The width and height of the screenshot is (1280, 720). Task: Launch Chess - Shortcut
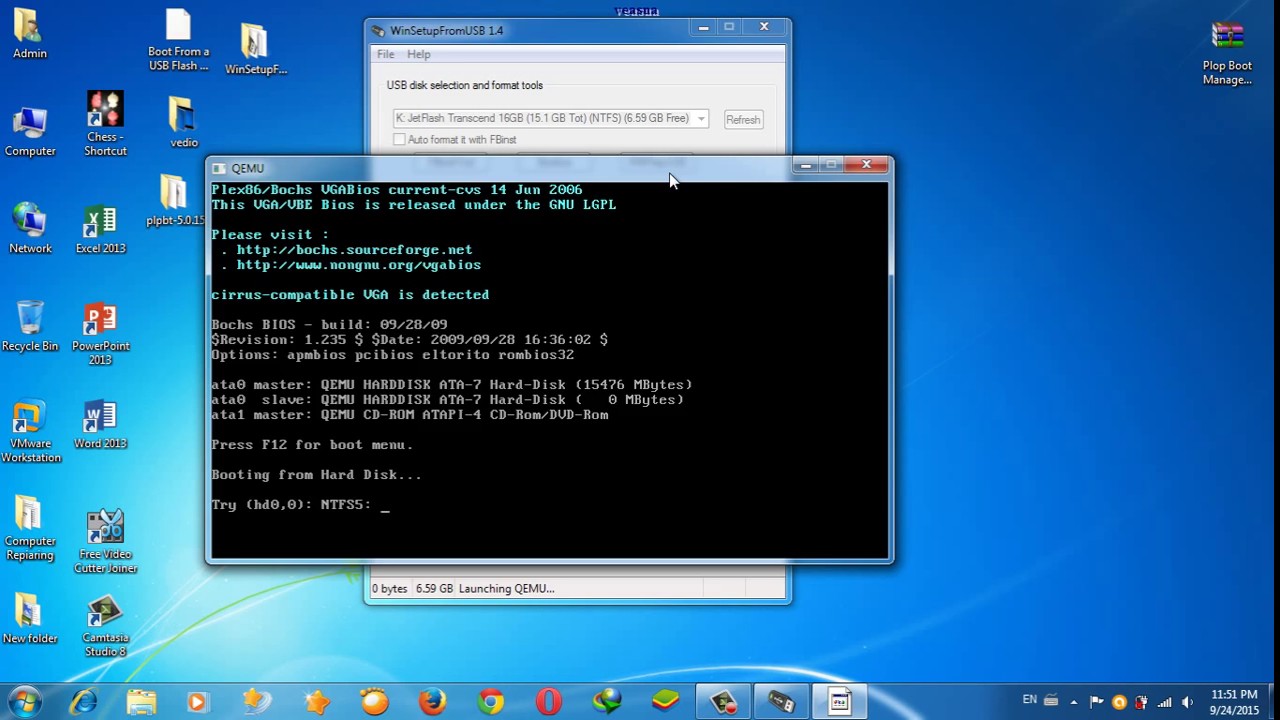(105, 125)
